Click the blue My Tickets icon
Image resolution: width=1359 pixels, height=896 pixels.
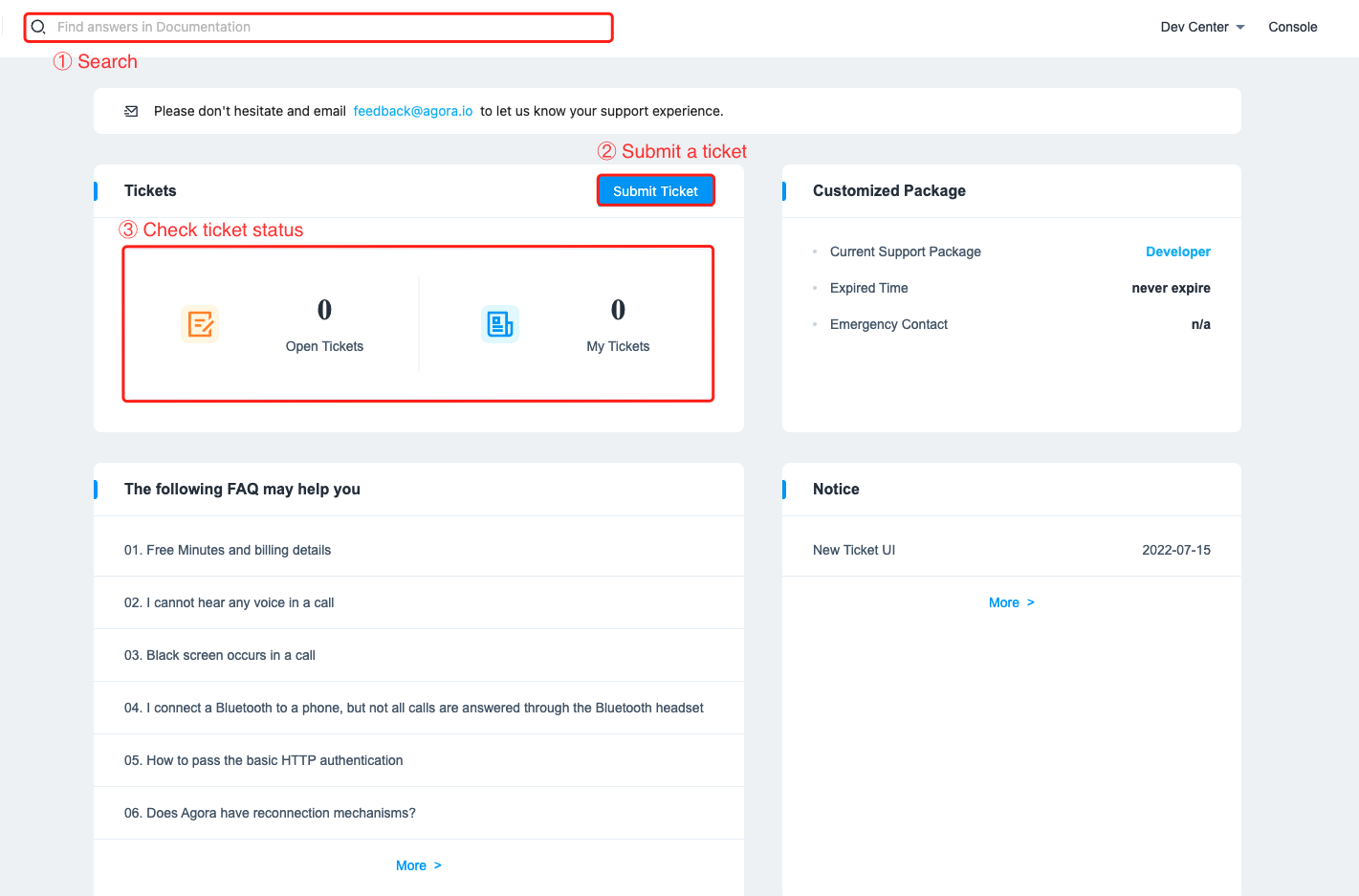pyautogui.click(x=500, y=324)
